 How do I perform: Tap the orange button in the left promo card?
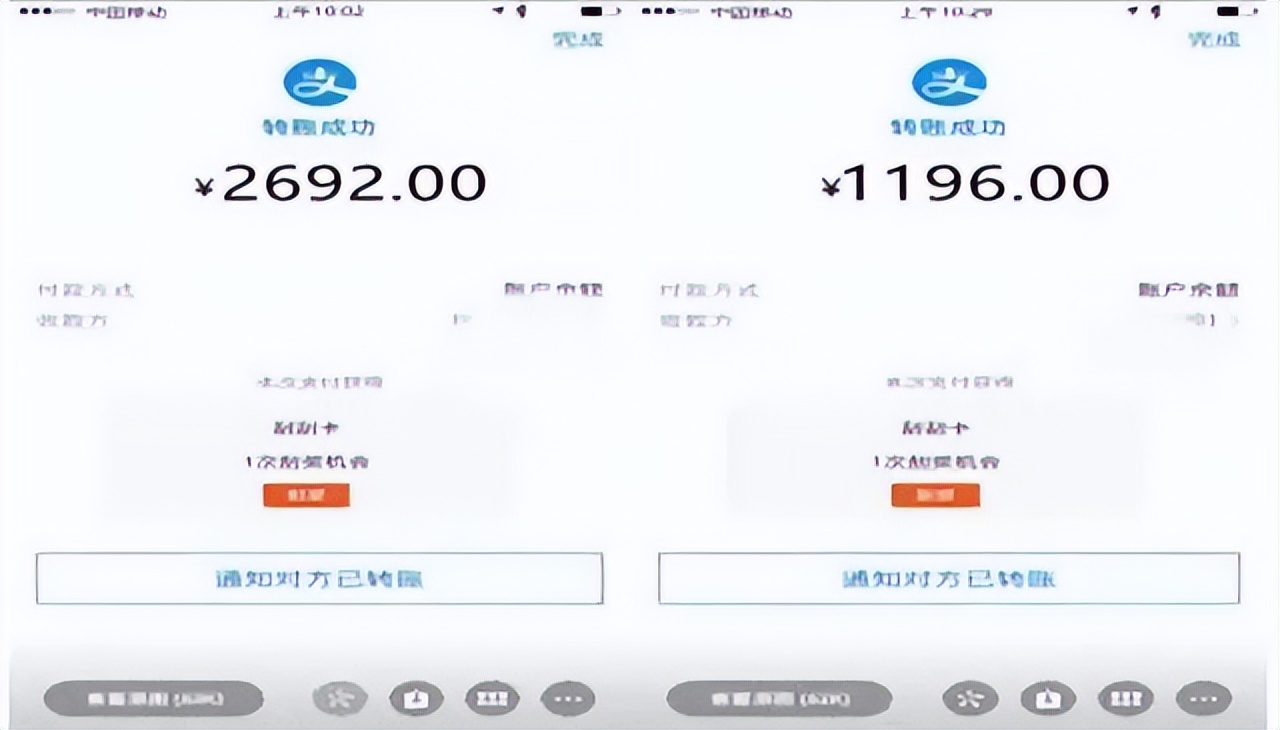coord(307,495)
